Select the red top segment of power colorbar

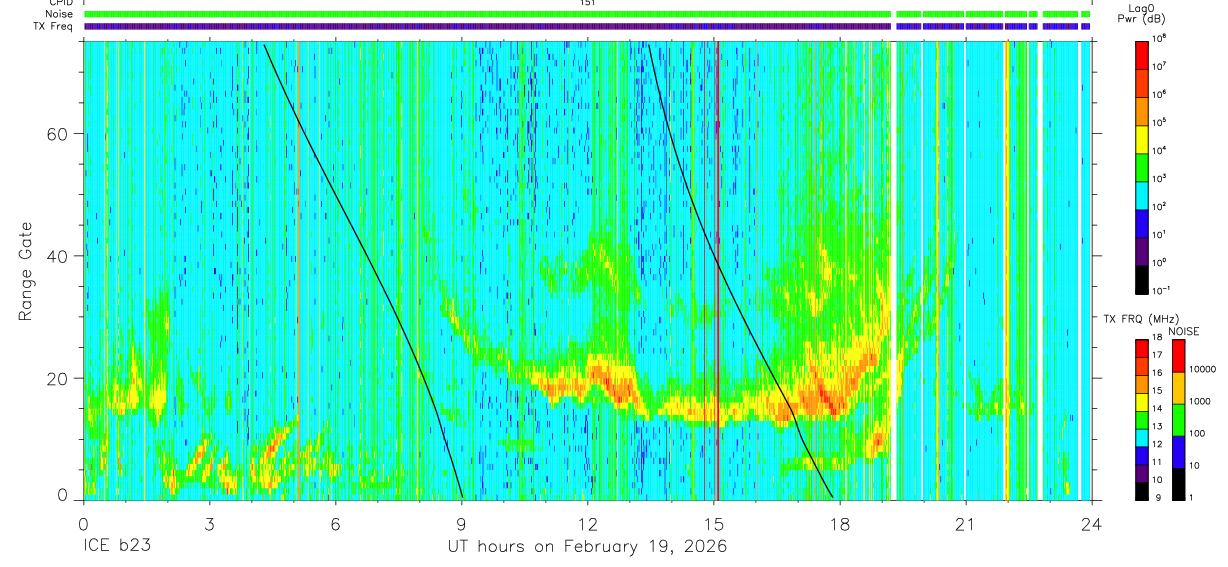click(1142, 54)
